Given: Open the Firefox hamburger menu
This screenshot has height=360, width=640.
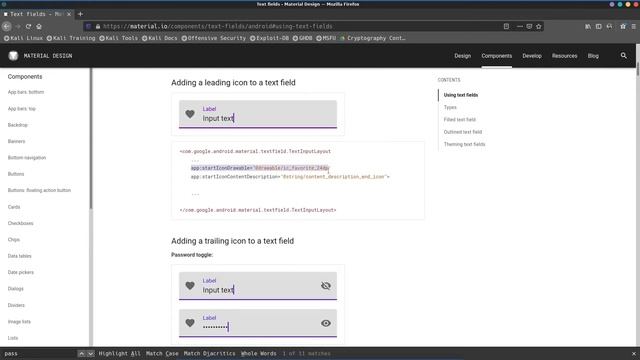Looking at the screenshot, I should (633, 26).
